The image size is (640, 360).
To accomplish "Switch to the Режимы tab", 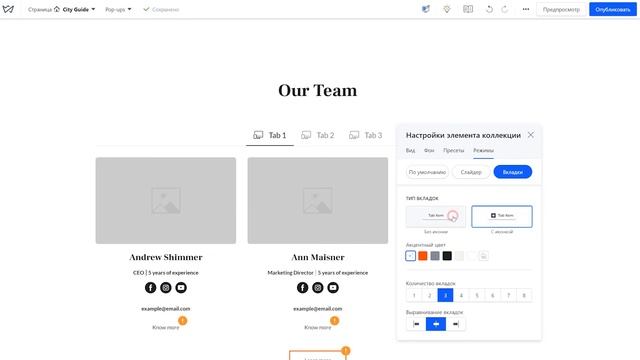I will pyautogui.click(x=483, y=151).
